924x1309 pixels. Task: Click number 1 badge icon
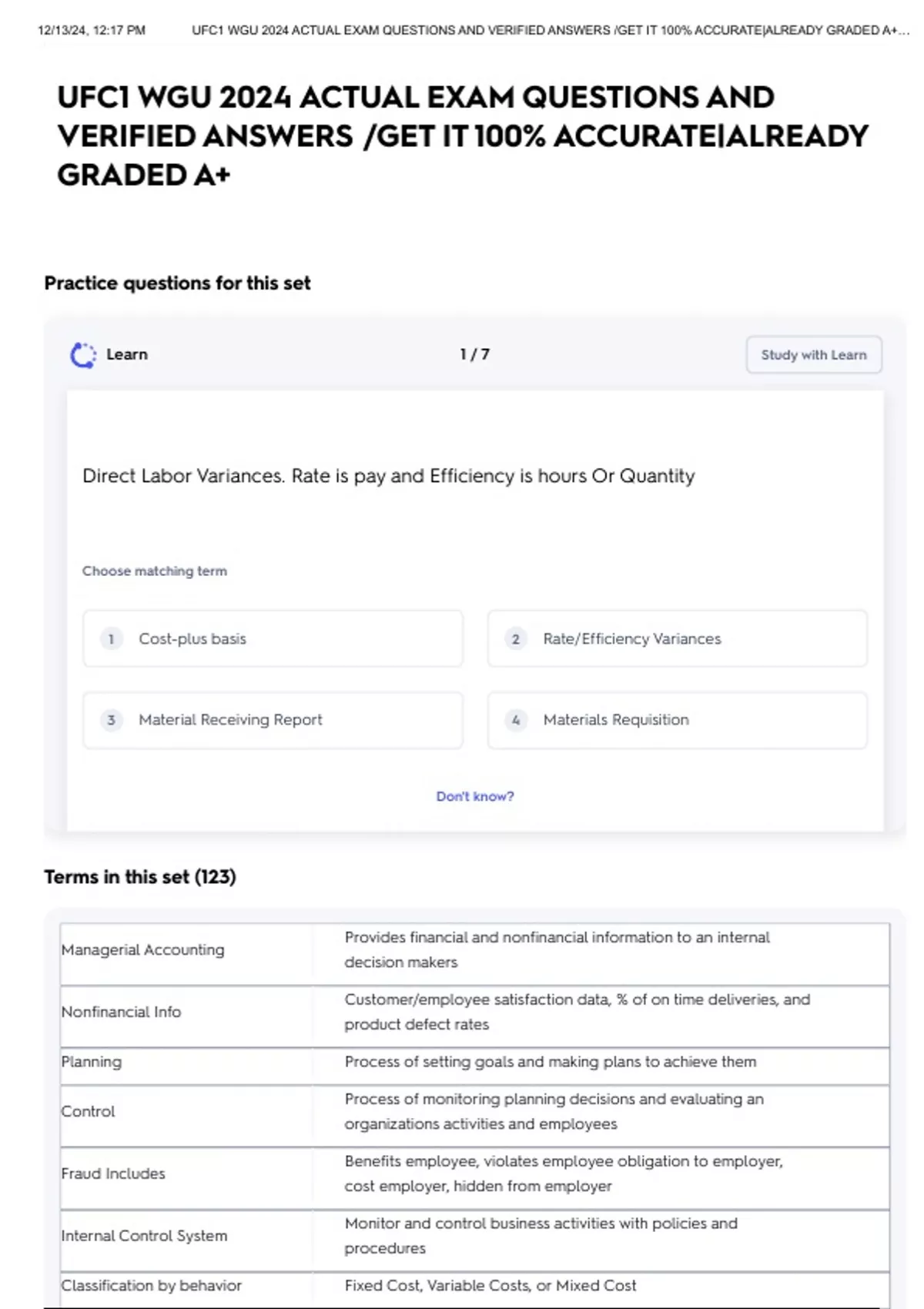coord(112,639)
